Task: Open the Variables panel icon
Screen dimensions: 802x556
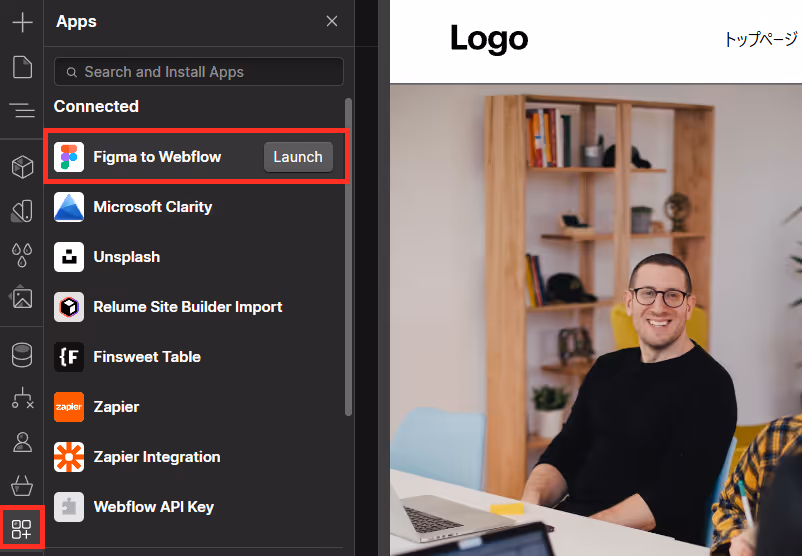Action: pos(22,211)
